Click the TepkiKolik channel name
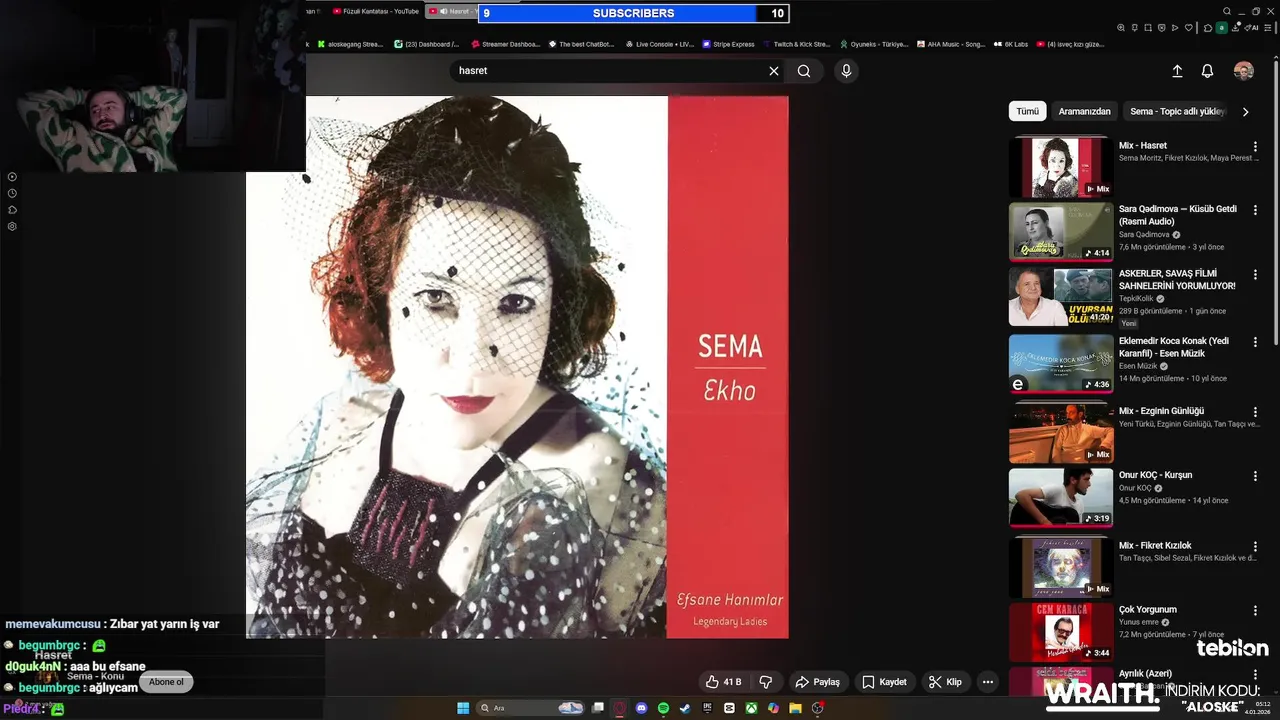Screen dimensions: 1280x720 coord(1136,299)
